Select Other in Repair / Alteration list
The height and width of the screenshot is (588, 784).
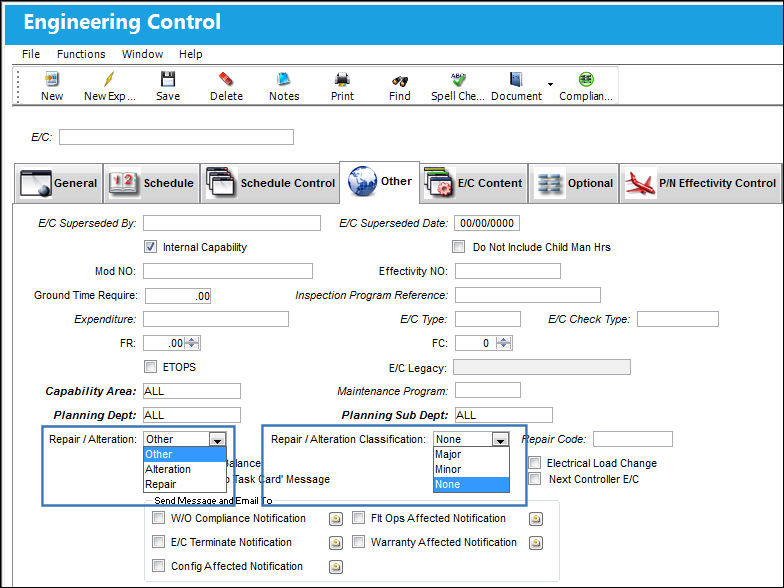coord(184,454)
